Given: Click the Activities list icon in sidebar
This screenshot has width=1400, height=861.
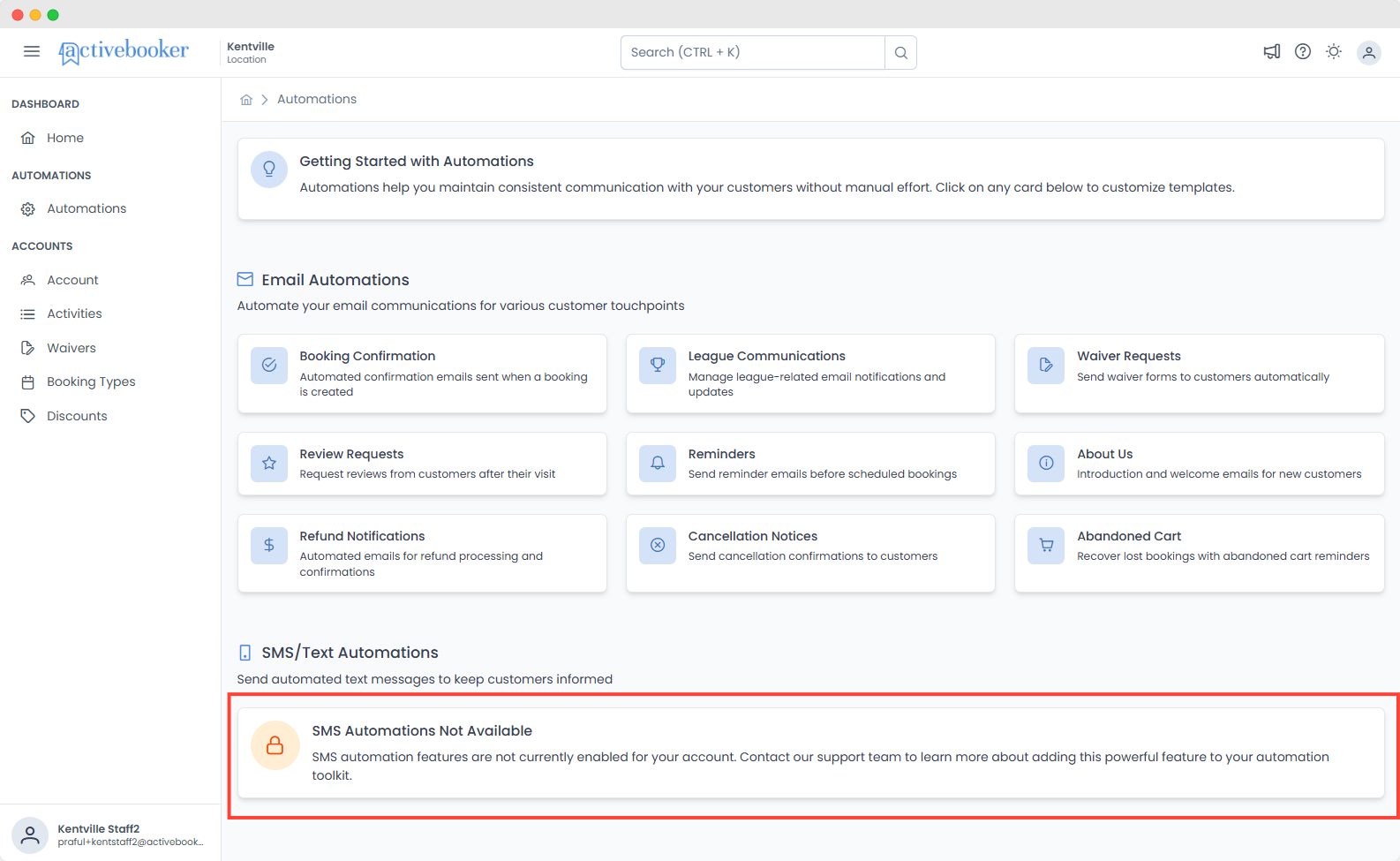Looking at the screenshot, I should [x=28, y=314].
